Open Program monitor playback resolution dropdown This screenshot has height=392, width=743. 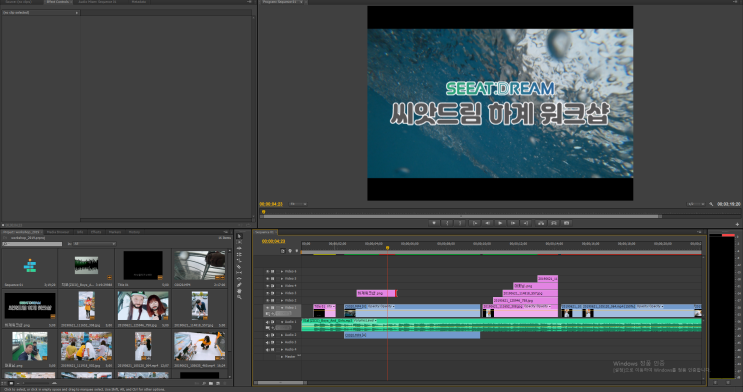point(696,204)
